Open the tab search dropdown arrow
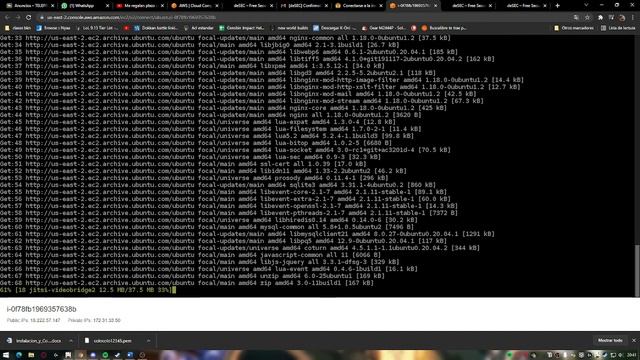This screenshot has width=640, height=360. pos(586,5)
